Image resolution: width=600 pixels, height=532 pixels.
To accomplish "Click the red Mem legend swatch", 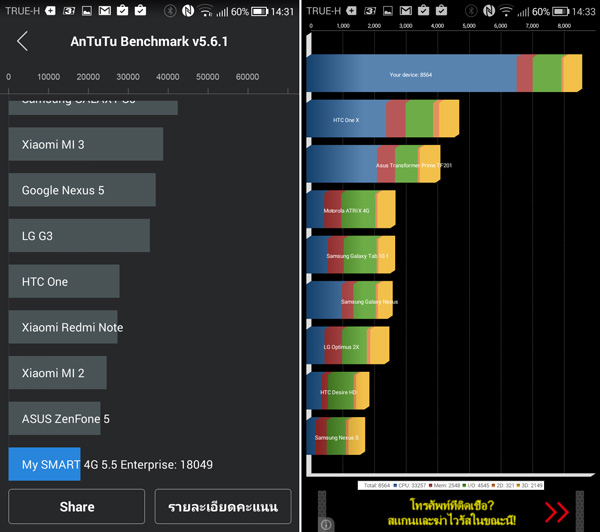I will [430, 485].
